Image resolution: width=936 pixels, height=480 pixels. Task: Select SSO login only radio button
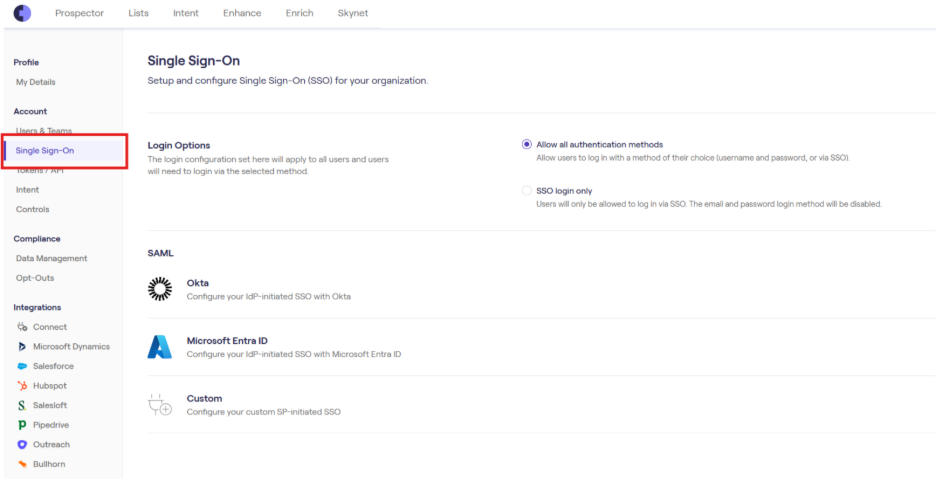526,191
